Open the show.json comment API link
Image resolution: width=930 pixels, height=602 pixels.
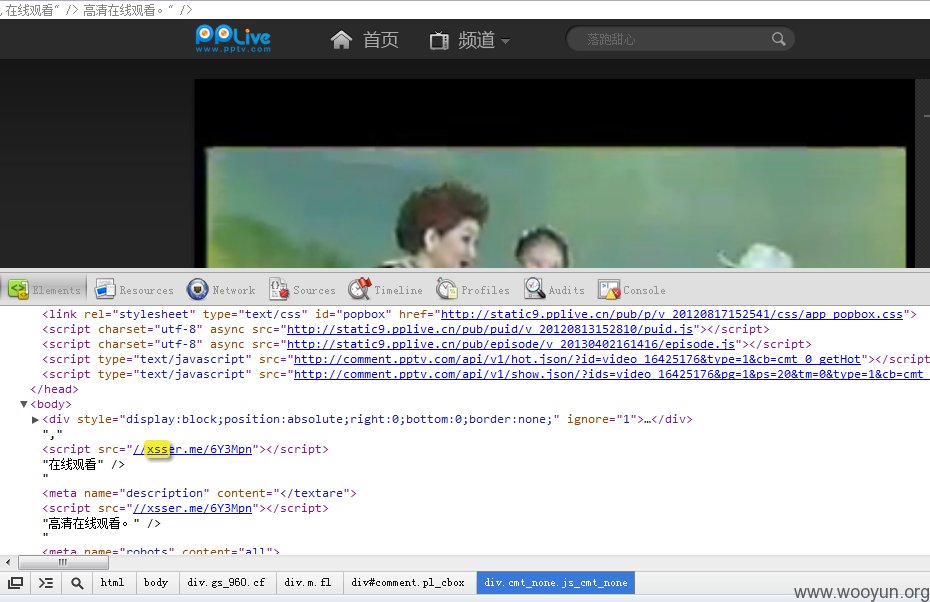pos(611,374)
